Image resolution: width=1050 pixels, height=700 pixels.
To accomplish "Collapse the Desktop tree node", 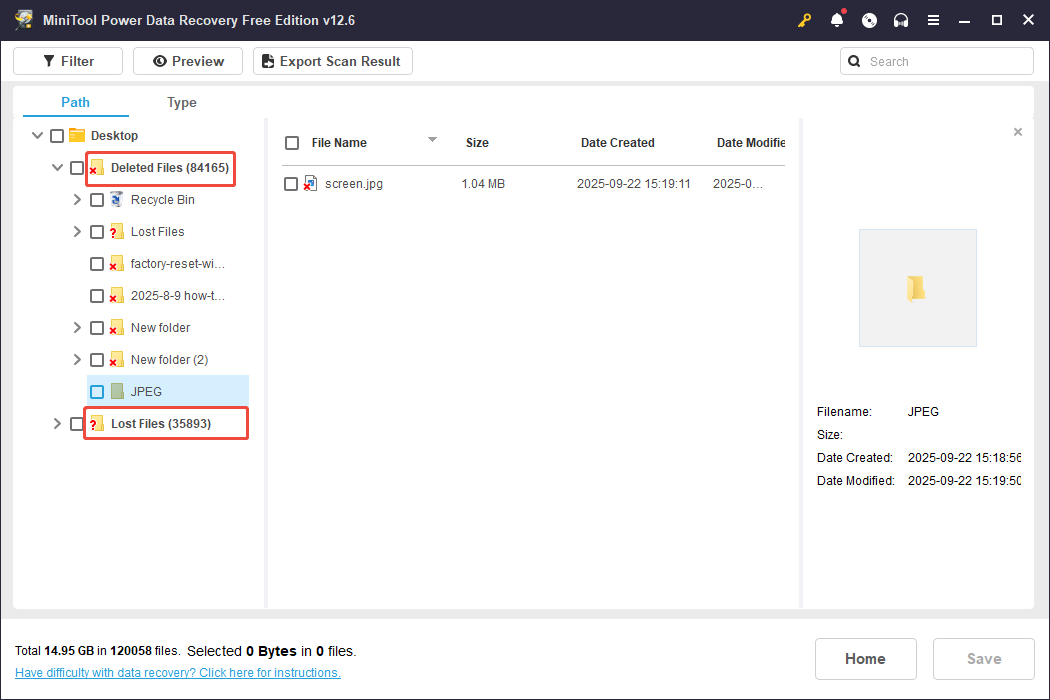I will pyautogui.click(x=37, y=135).
